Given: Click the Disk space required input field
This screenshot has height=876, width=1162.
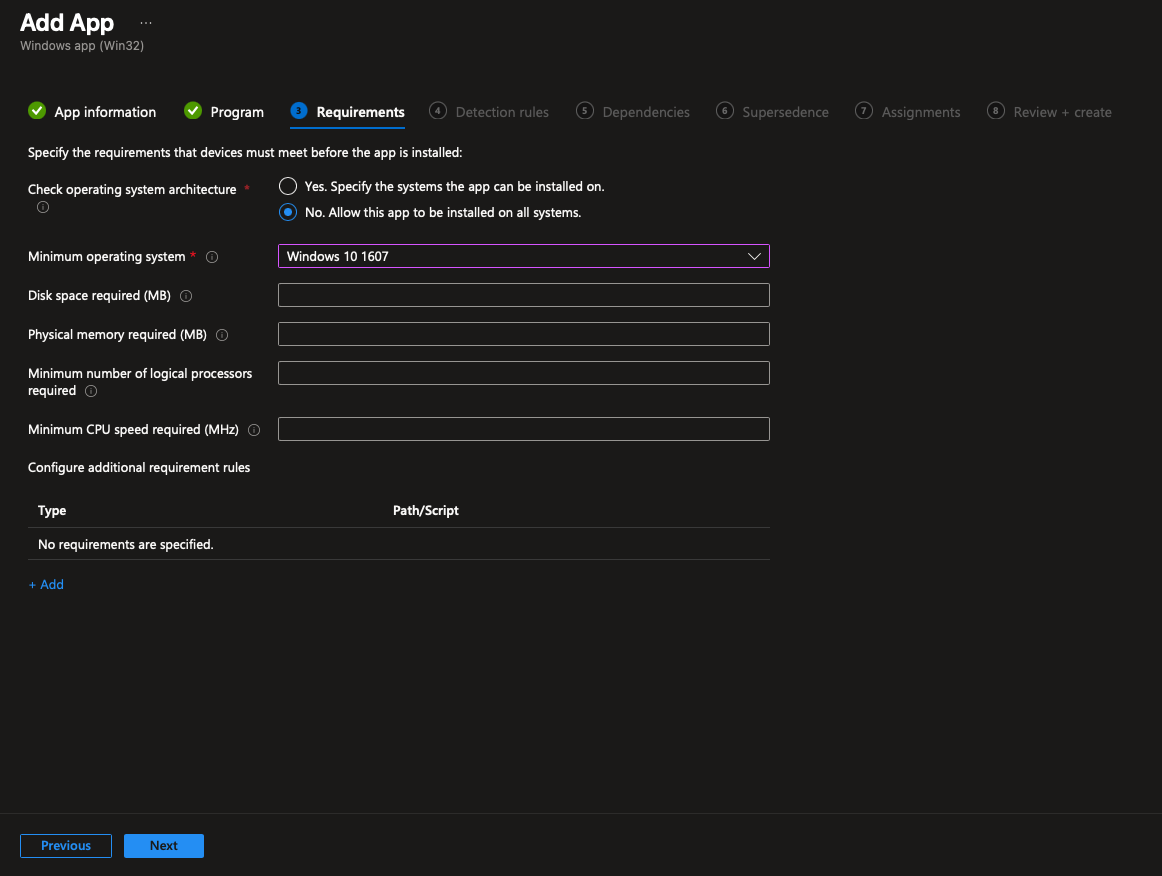Looking at the screenshot, I should (523, 295).
